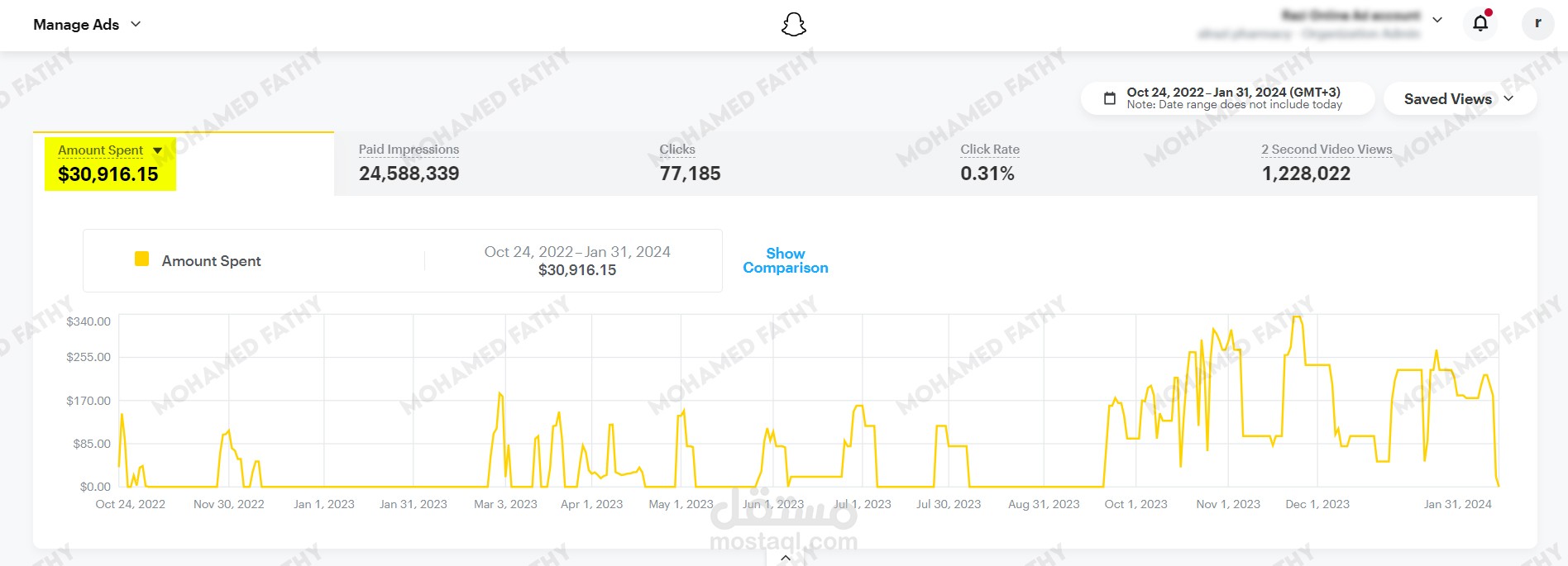Click the $255.00 y-axis label
This screenshot has width=1568, height=566.
[88, 357]
